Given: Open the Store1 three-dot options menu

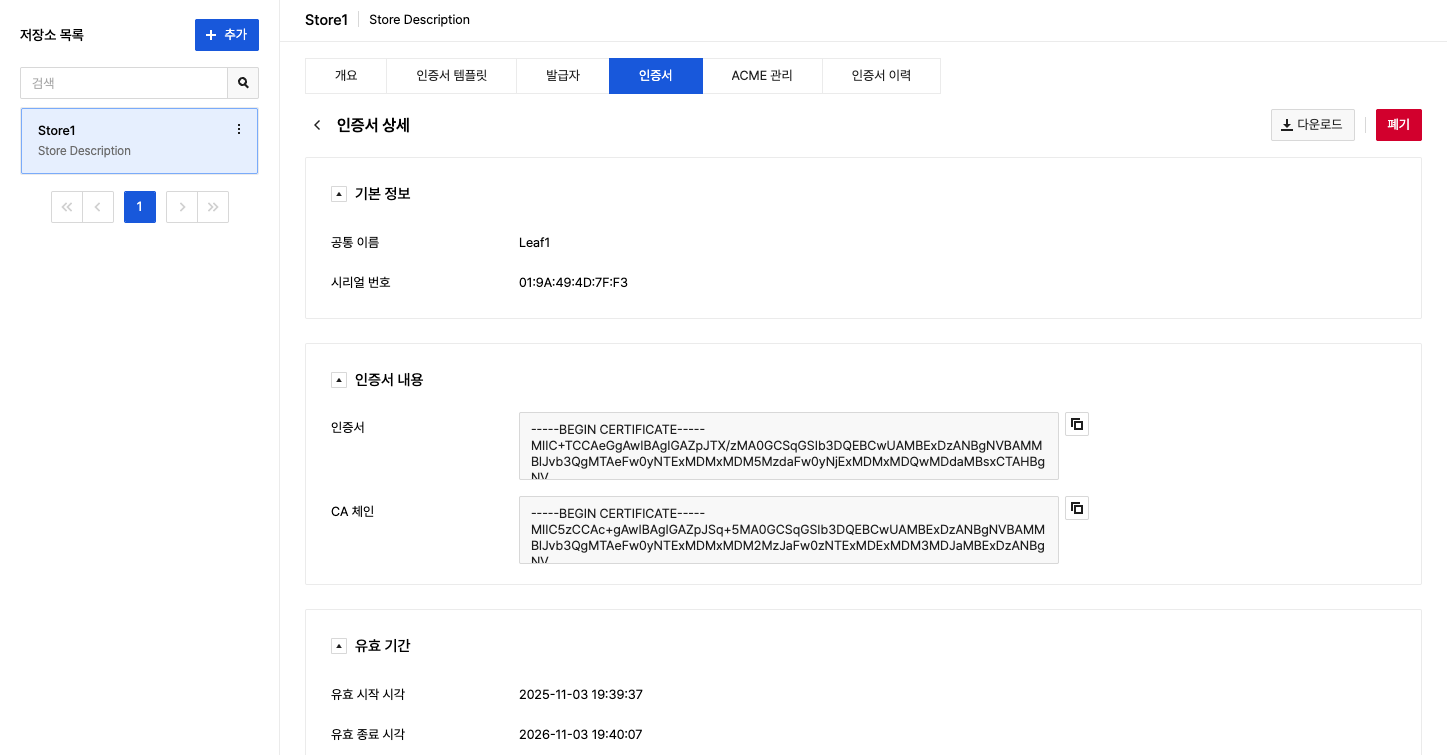Looking at the screenshot, I should [238, 129].
